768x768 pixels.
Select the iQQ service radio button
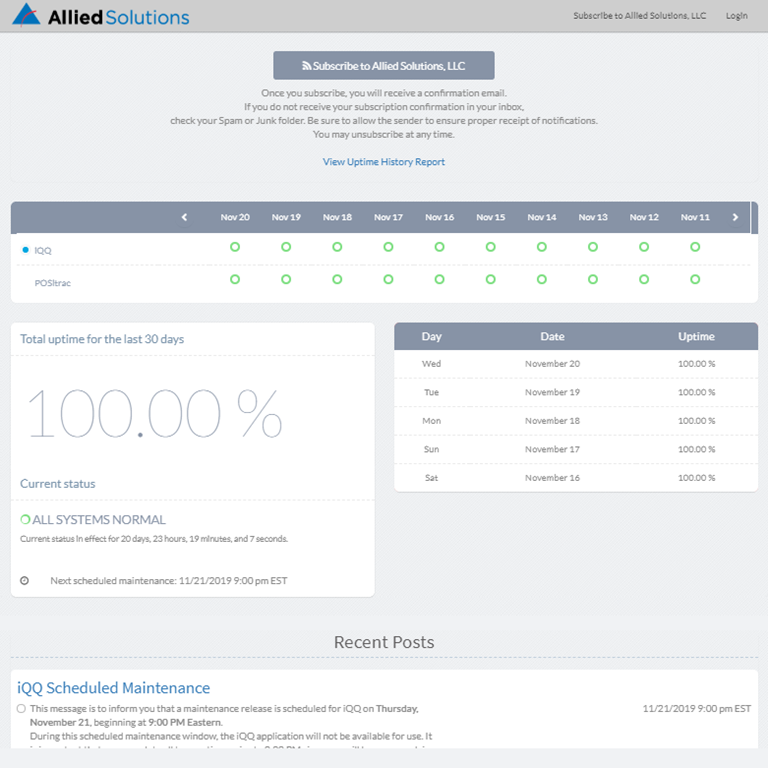(26, 250)
